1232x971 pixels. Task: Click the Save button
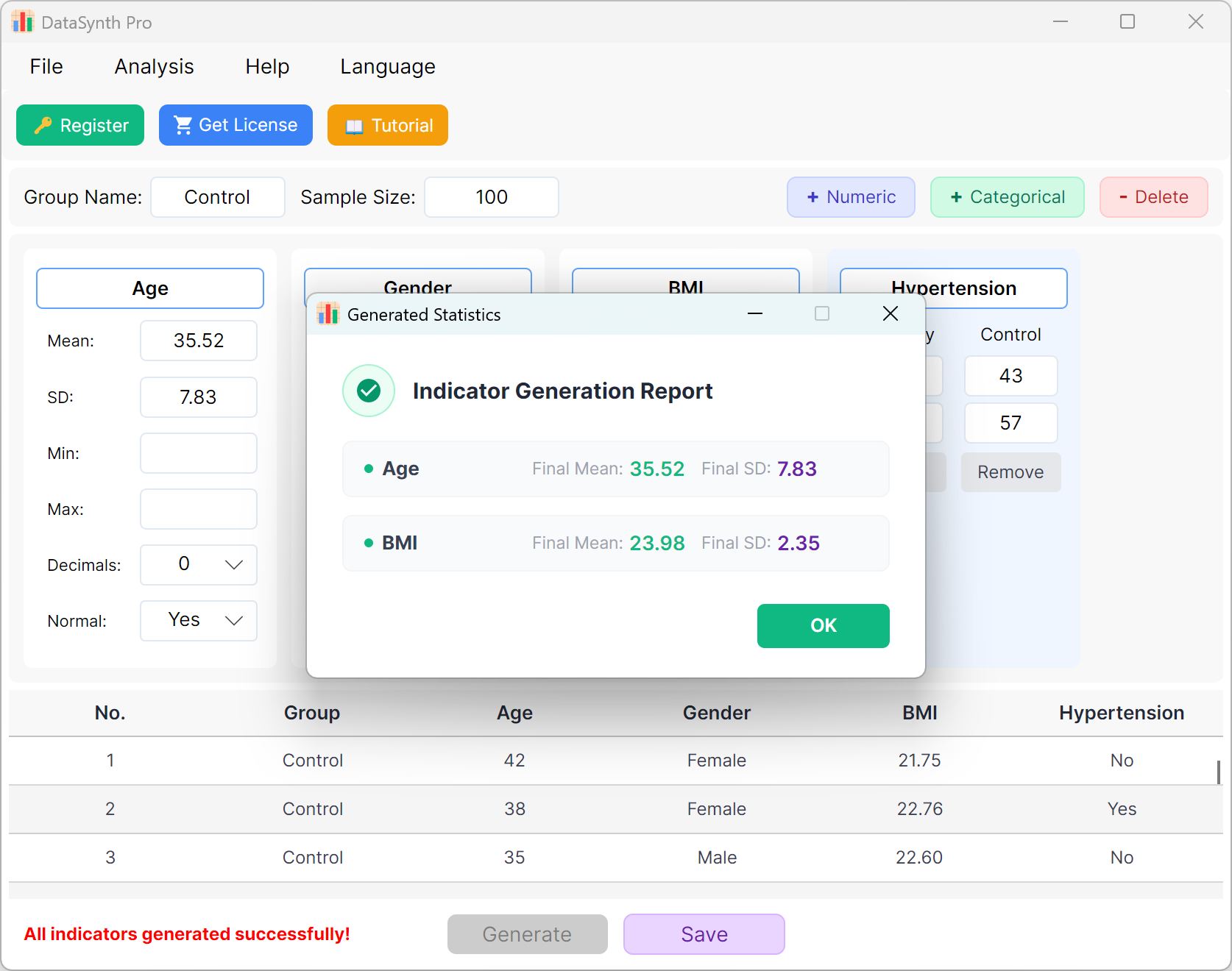[x=704, y=934]
